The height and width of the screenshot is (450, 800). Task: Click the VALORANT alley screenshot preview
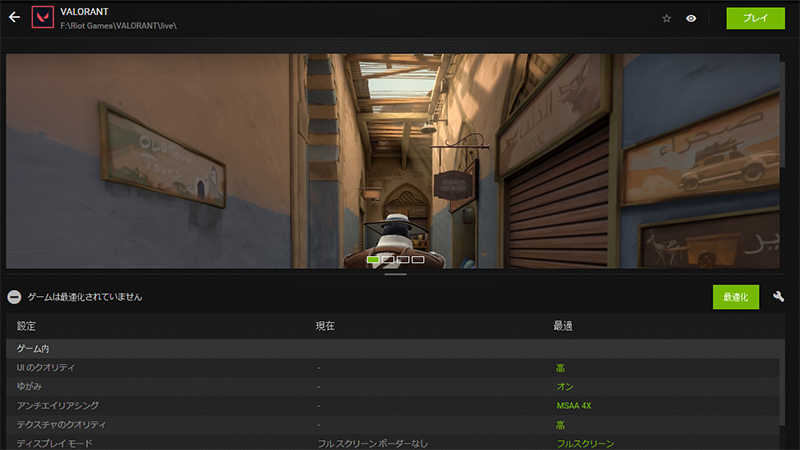coord(392,161)
